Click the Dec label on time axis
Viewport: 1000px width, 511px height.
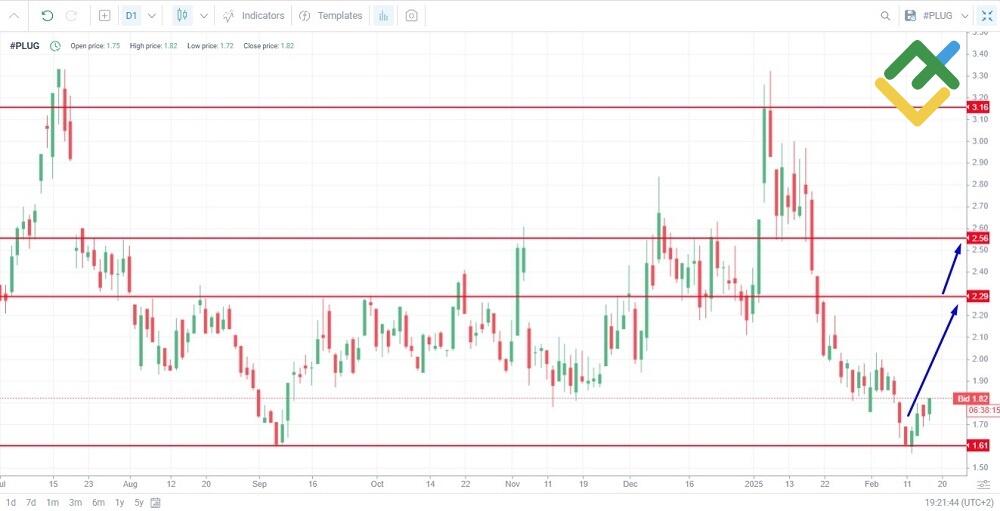pos(630,484)
